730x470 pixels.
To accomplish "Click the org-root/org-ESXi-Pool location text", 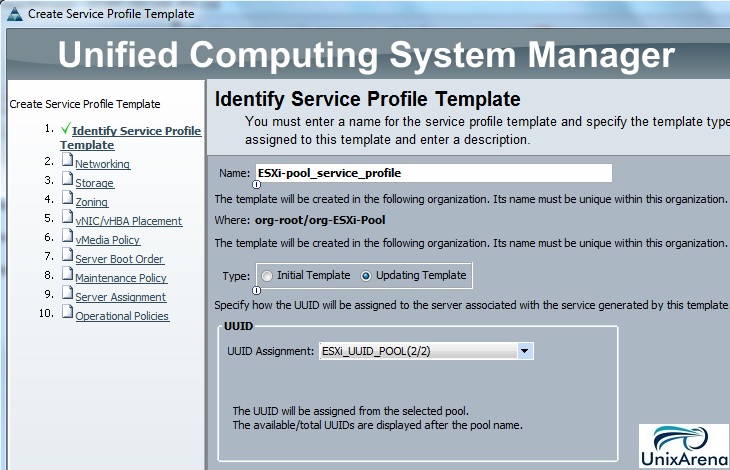I will click(320, 220).
